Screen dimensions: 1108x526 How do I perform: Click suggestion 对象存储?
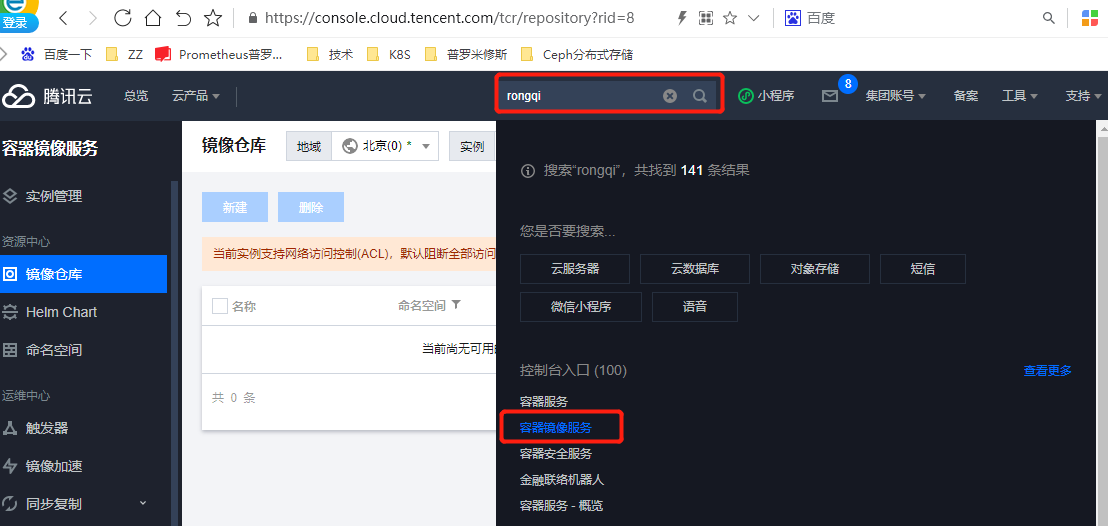point(815,269)
